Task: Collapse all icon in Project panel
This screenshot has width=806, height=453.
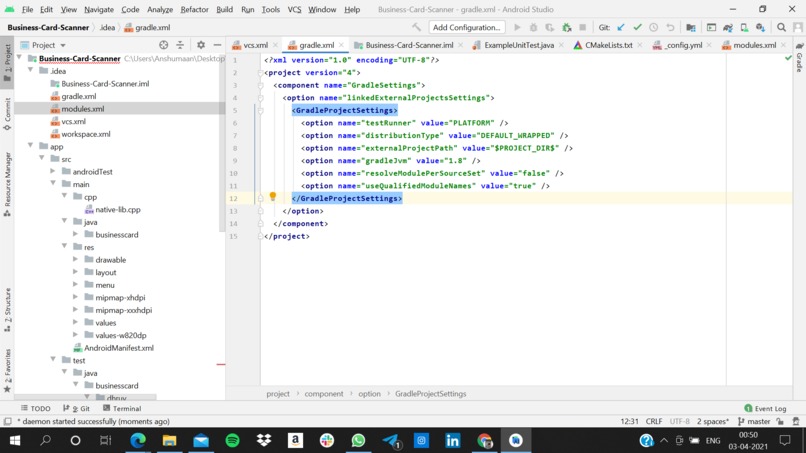Action: point(180,45)
